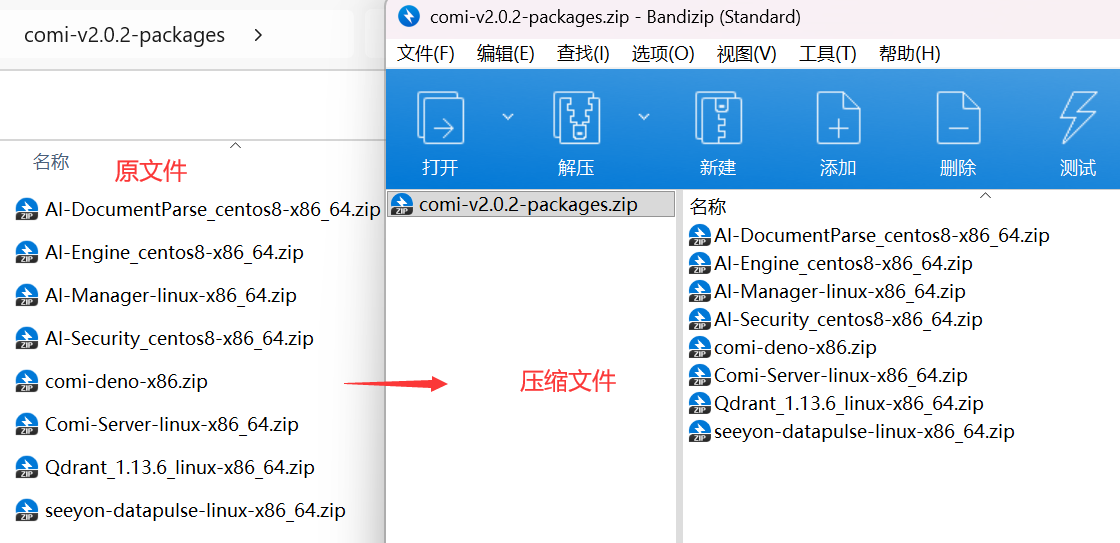Open the 编辑(E) menu
The height and width of the screenshot is (543, 1120).
pos(506,54)
